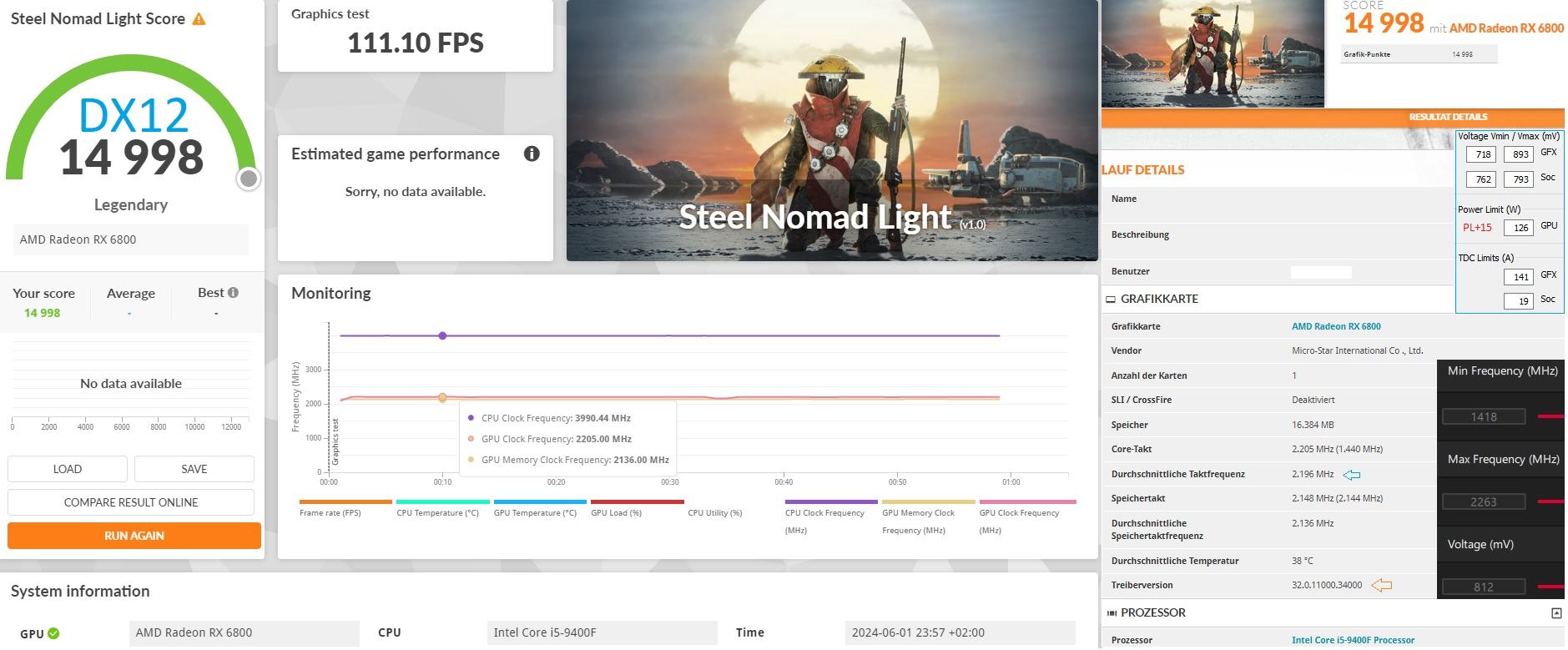Click the Time value 2024-06-01 23:57

point(960,632)
